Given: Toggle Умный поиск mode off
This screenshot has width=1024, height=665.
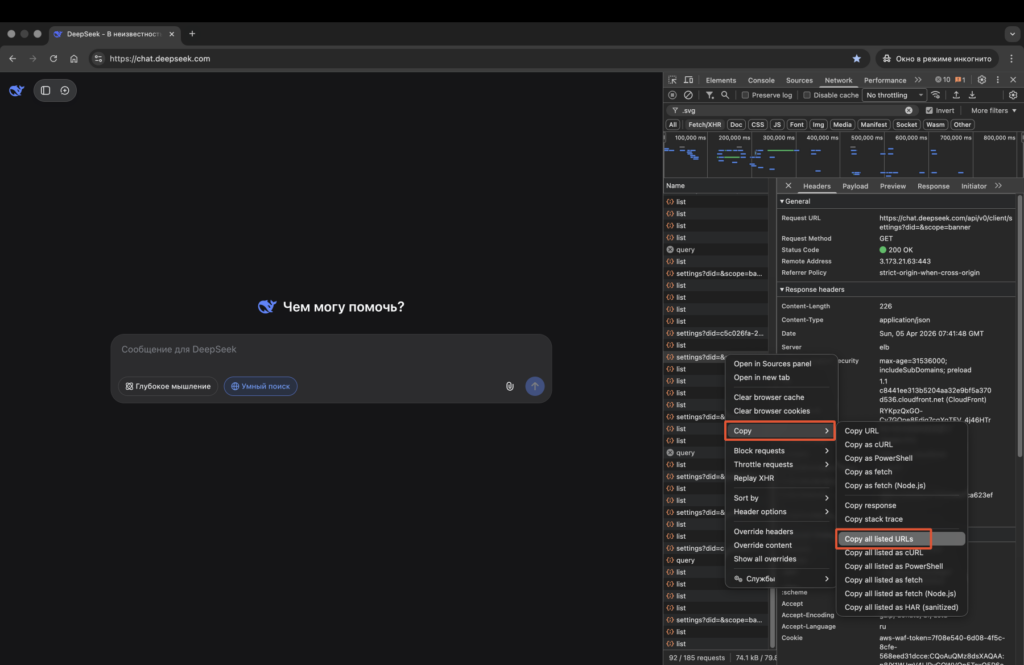Looking at the screenshot, I should coord(261,386).
